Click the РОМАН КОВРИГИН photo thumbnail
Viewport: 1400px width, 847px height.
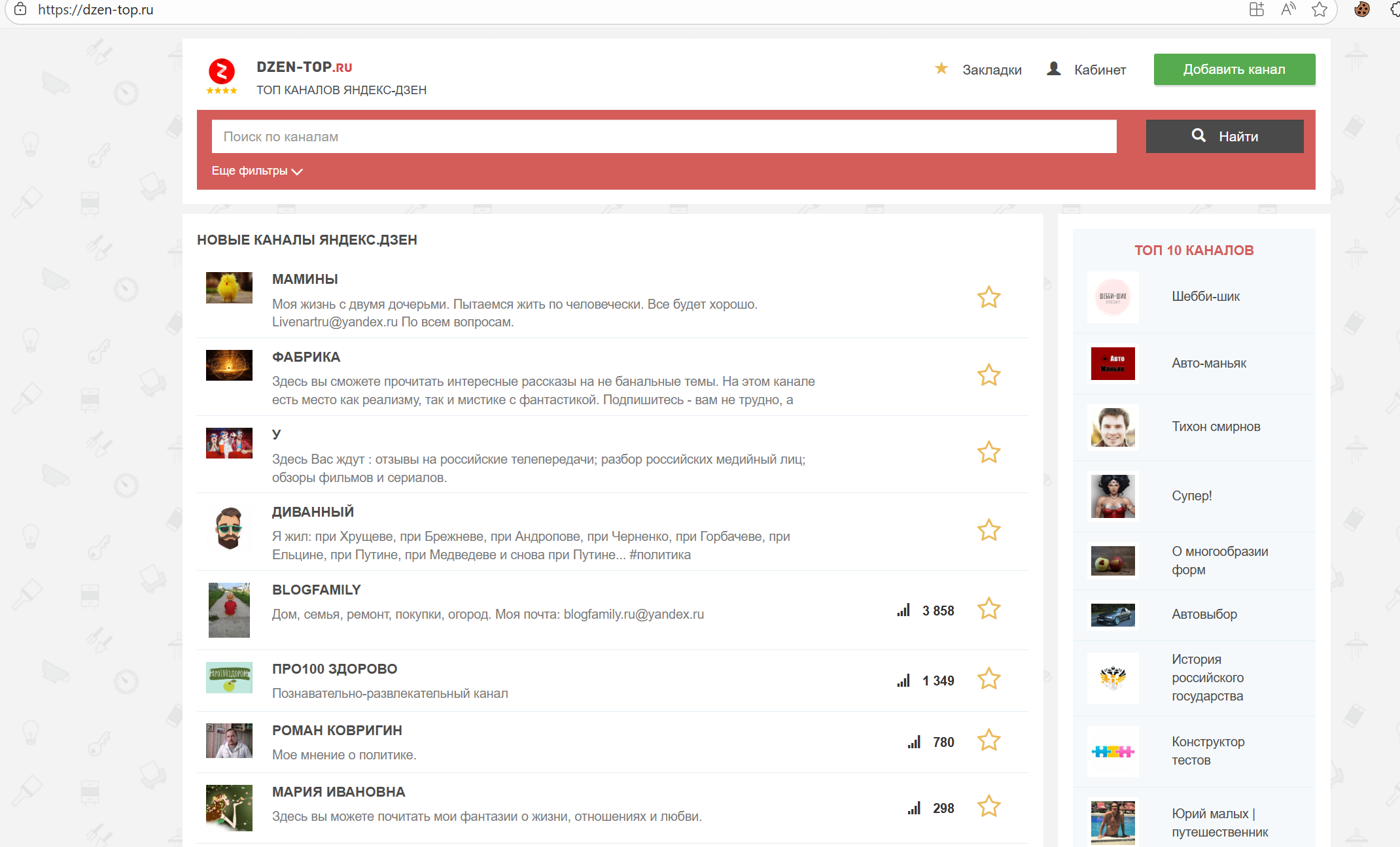[x=229, y=740]
